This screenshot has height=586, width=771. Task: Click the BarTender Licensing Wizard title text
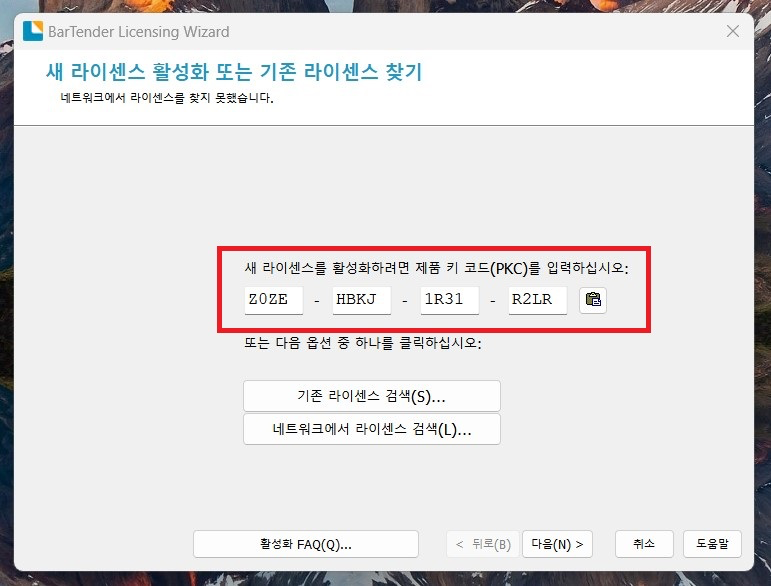point(139,31)
